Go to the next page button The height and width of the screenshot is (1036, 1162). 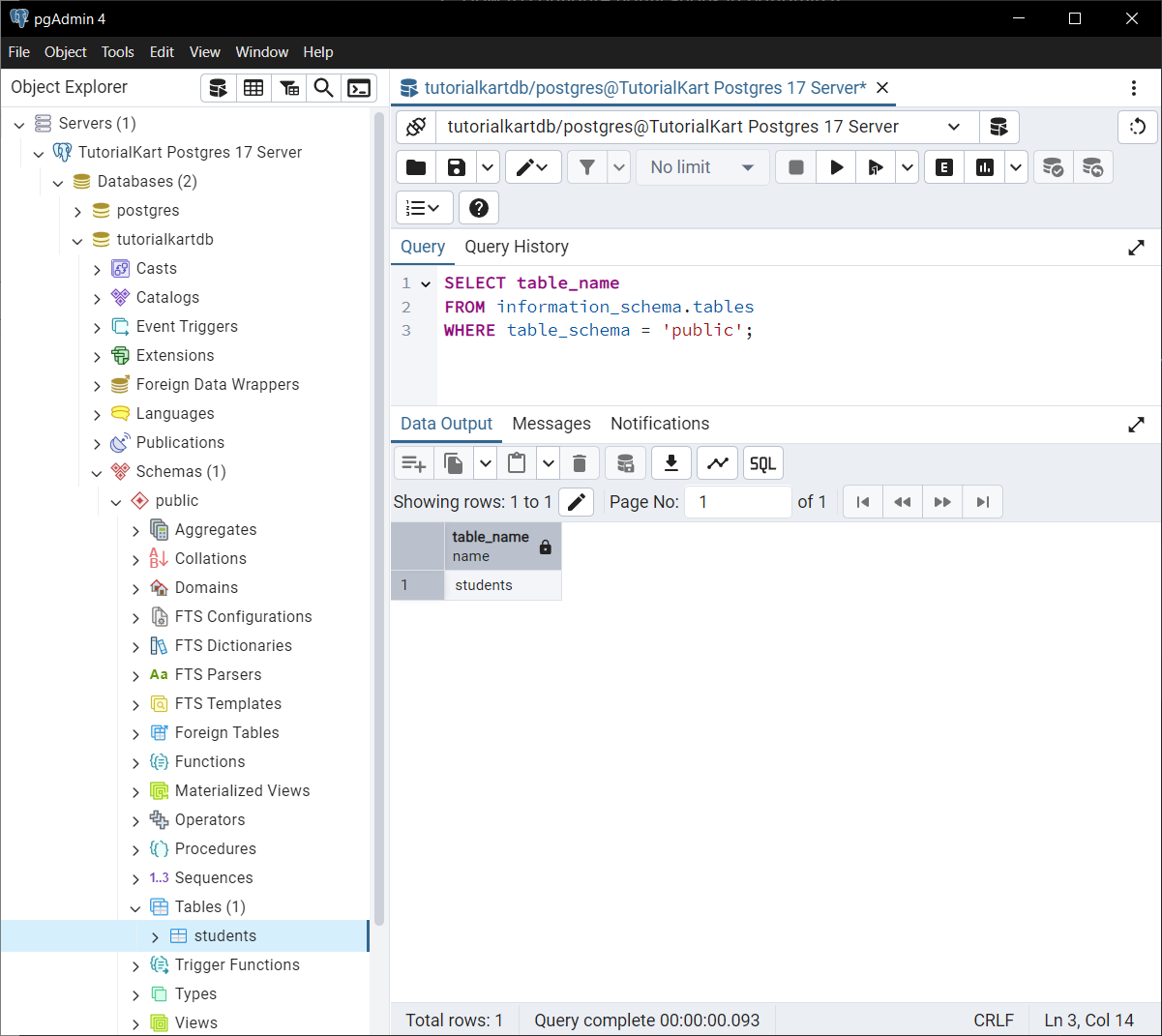[x=942, y=502]
